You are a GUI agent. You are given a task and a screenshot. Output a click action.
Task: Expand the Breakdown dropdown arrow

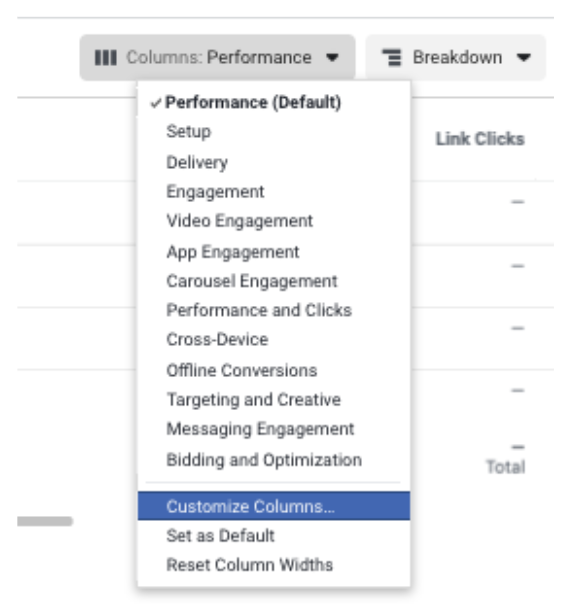click(x=524, y=57)
